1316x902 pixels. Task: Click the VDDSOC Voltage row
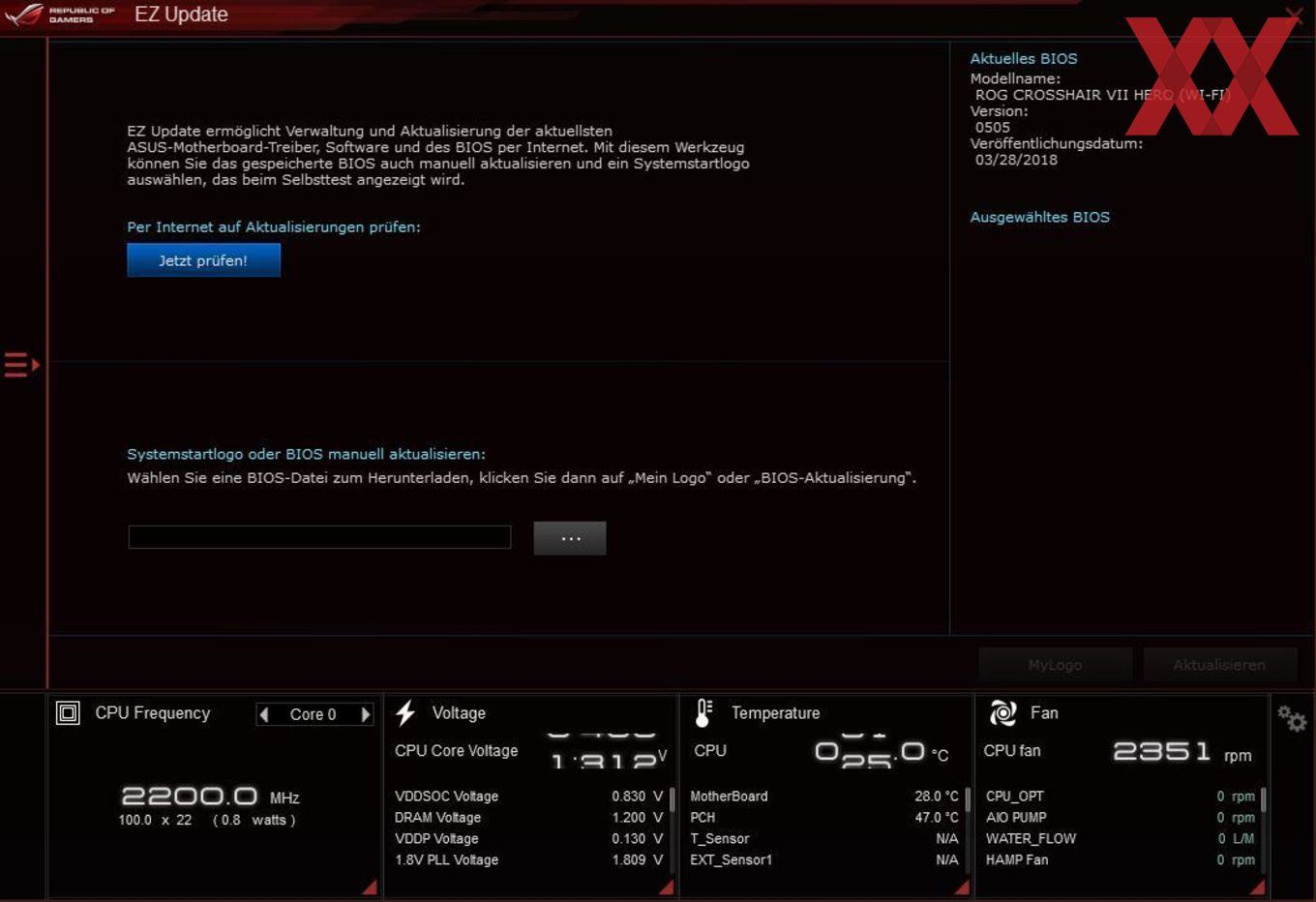[528, 797]
